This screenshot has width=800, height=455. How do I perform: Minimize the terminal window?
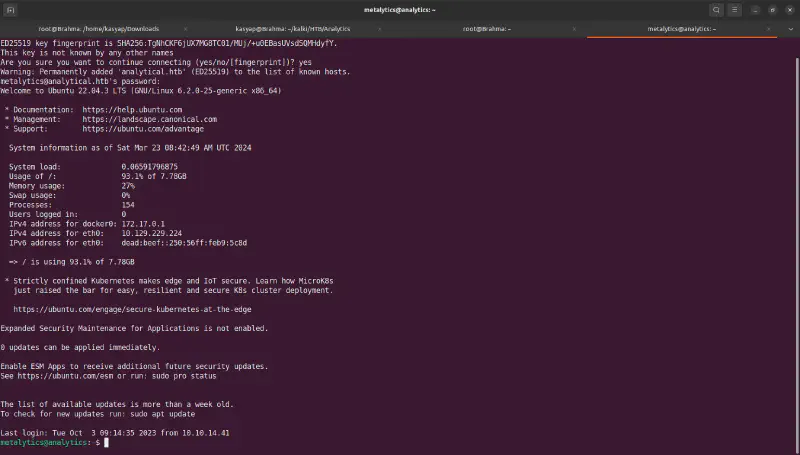tap(756, 9)
